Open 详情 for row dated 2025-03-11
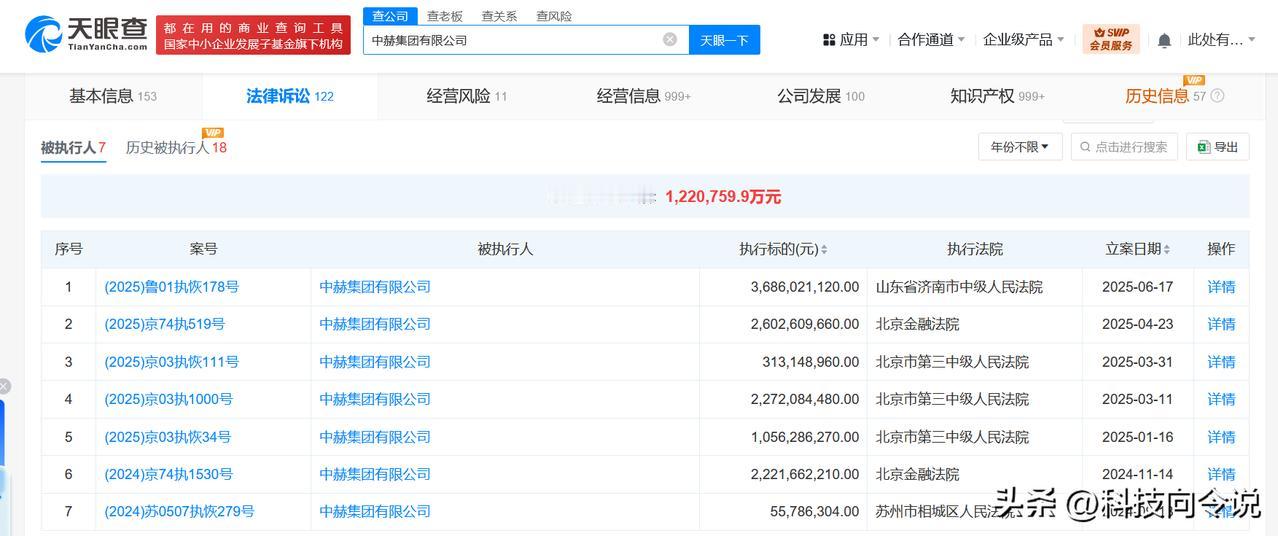The image size is (1278, 536). [x=1221, y=399]
